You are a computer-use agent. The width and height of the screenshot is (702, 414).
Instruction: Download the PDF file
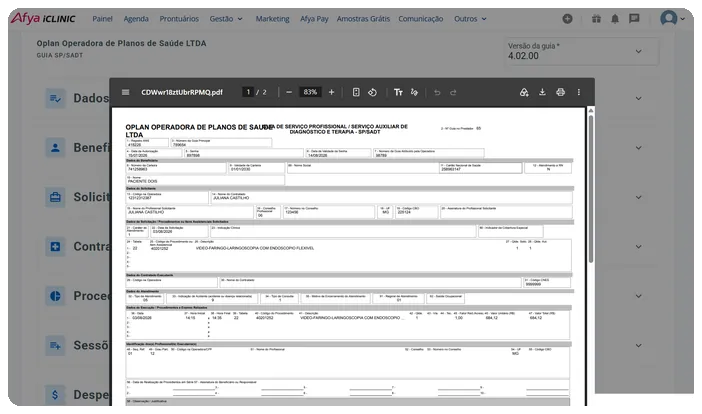point(542,92)
